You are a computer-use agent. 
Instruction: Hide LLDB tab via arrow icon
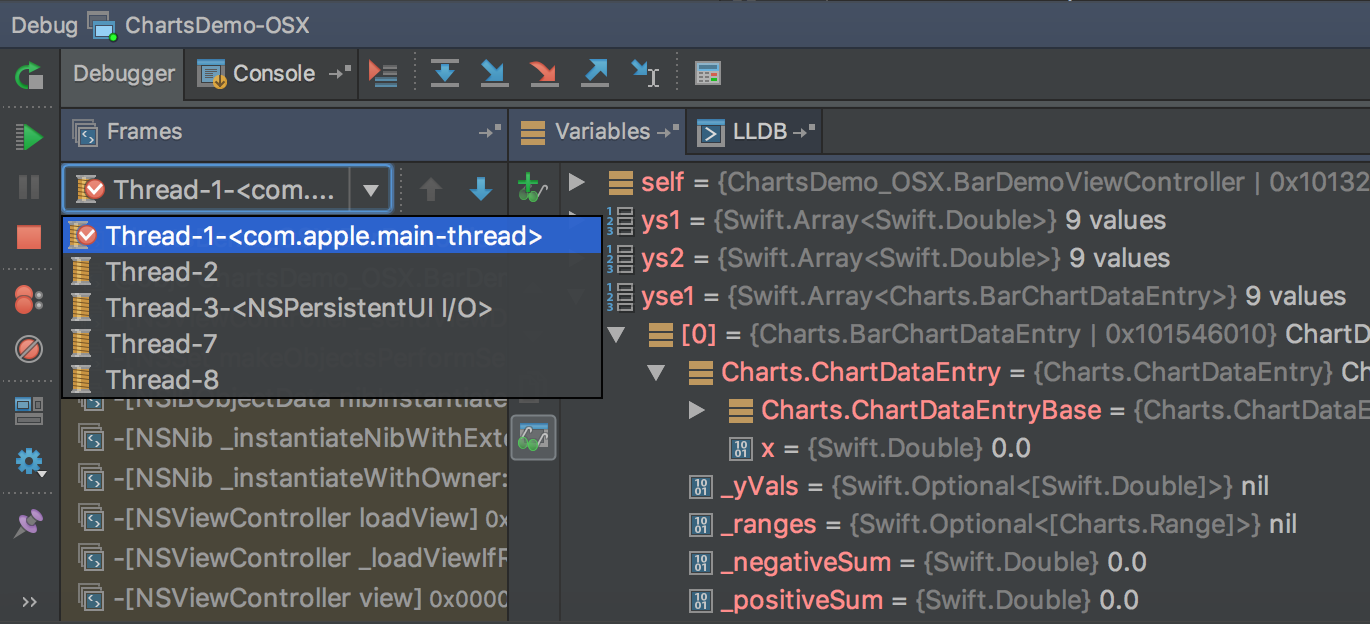click(806, 132)
